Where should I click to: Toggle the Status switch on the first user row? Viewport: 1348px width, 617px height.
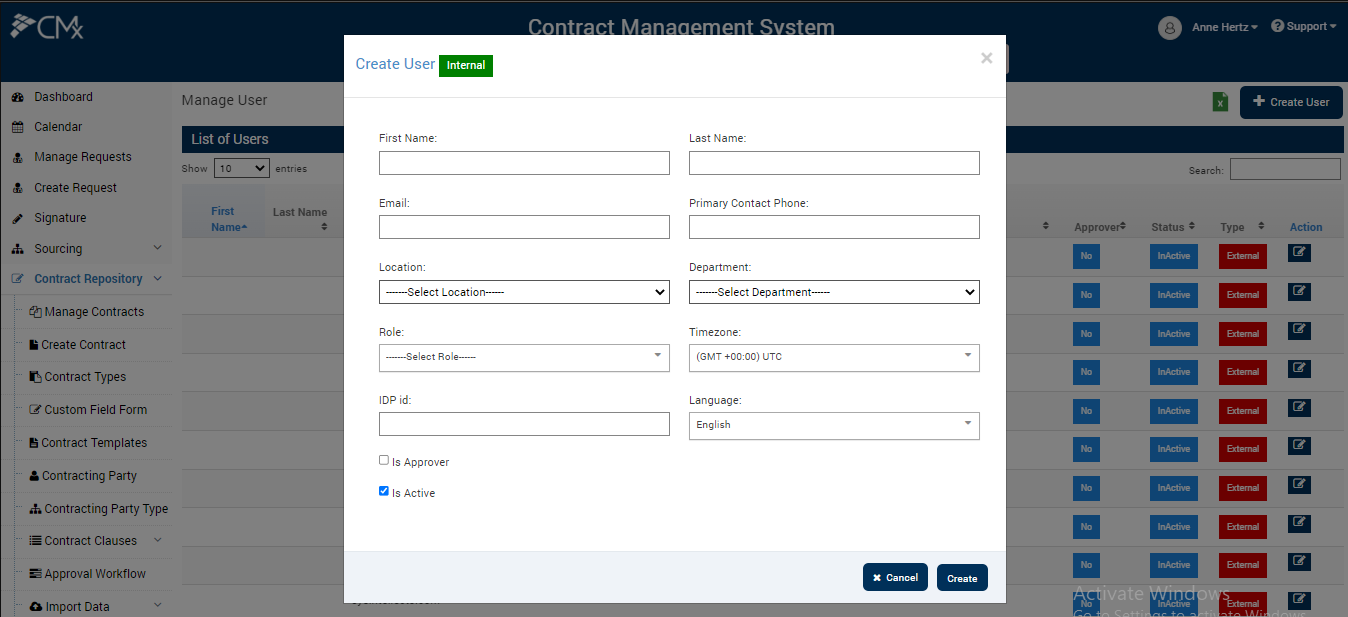(x=1172, y=256)
